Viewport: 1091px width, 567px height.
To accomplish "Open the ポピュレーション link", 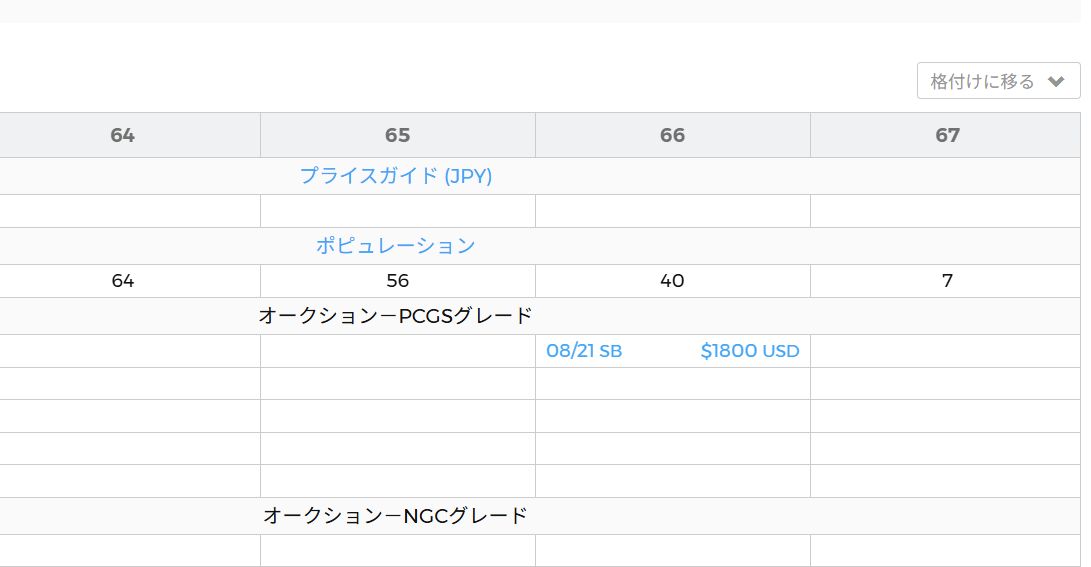I will 396,246.
